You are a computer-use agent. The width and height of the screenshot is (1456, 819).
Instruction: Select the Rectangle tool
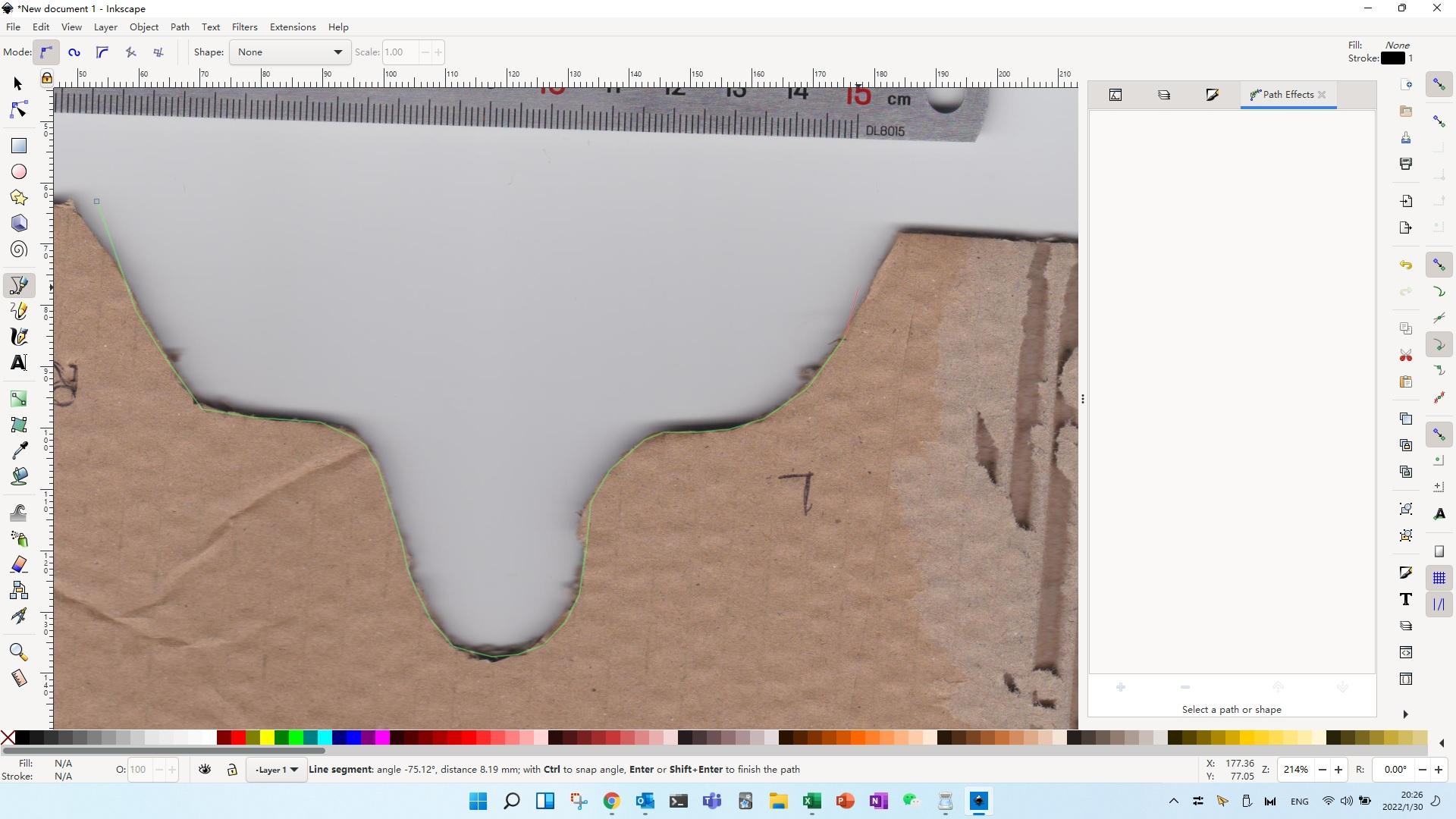[18, 145]
